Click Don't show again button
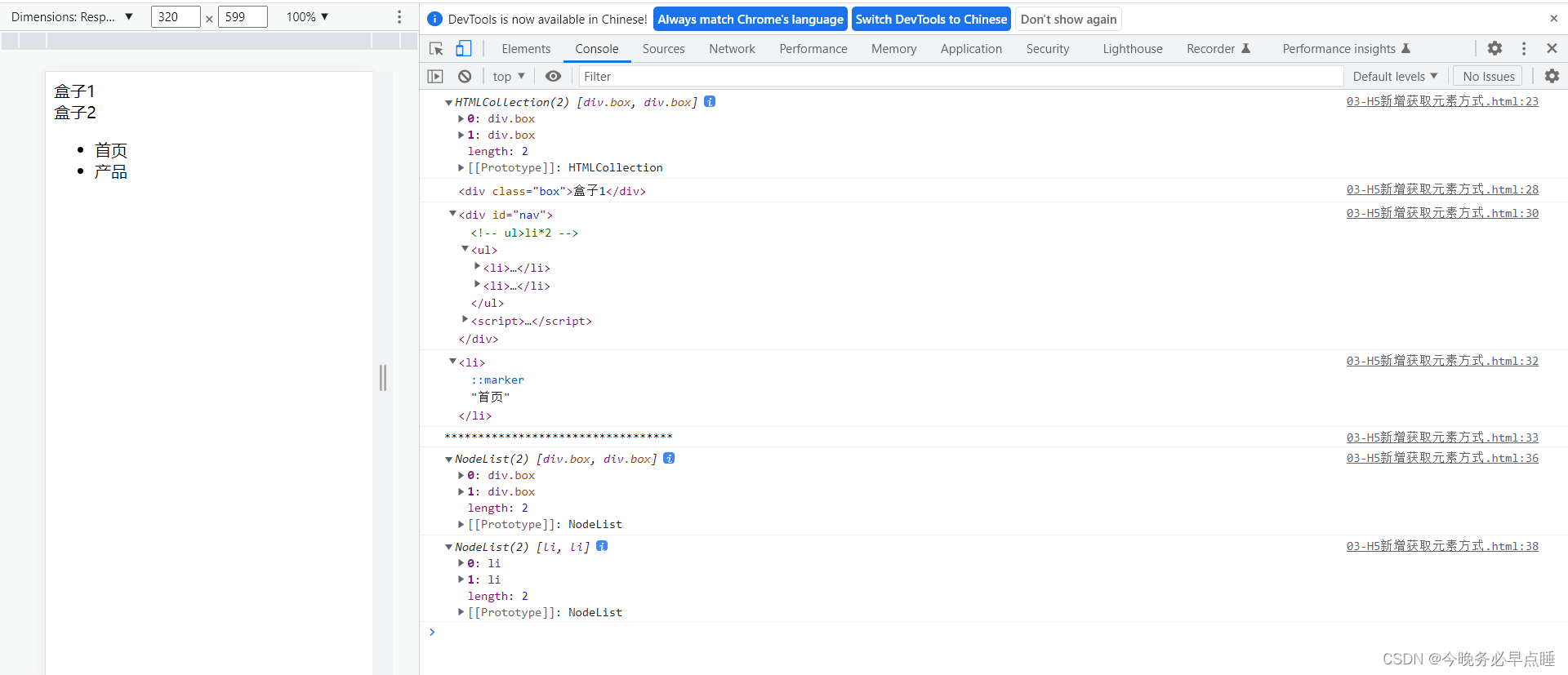Viewport: 1568px width, 675px height. point(1068,19)
